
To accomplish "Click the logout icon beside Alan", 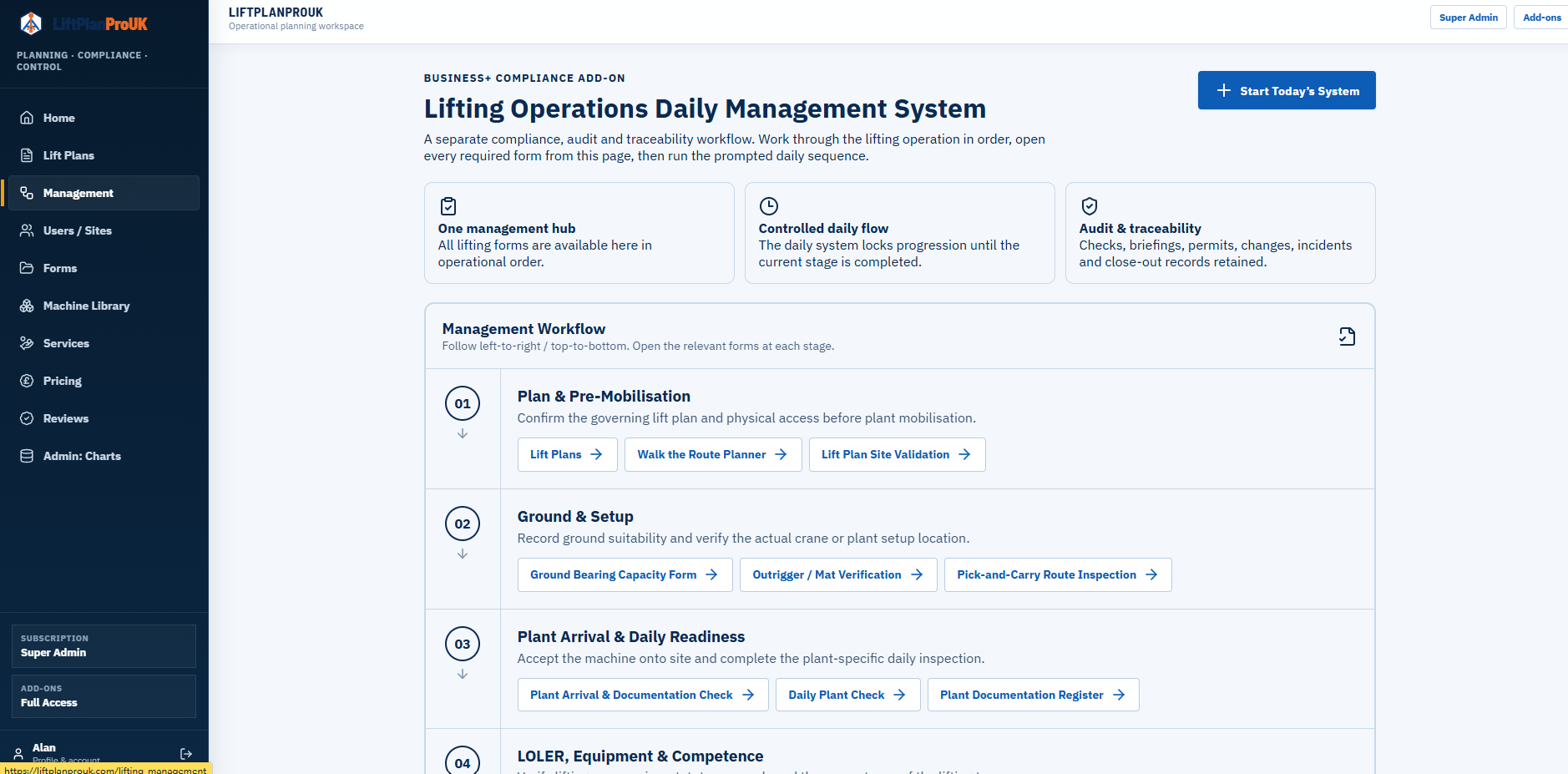I will [186, 754].
